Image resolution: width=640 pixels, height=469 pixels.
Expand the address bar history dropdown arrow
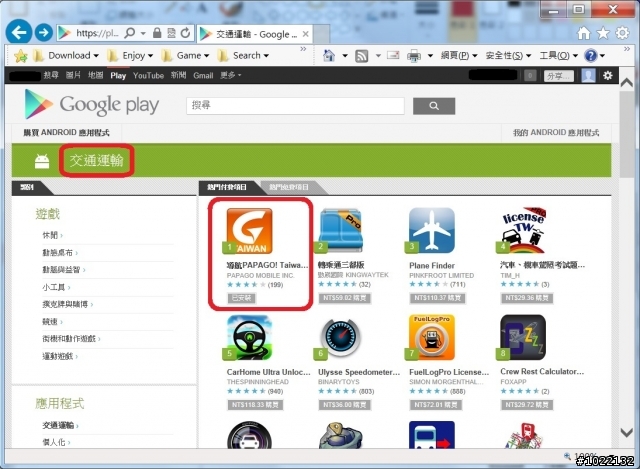[143, 33]
